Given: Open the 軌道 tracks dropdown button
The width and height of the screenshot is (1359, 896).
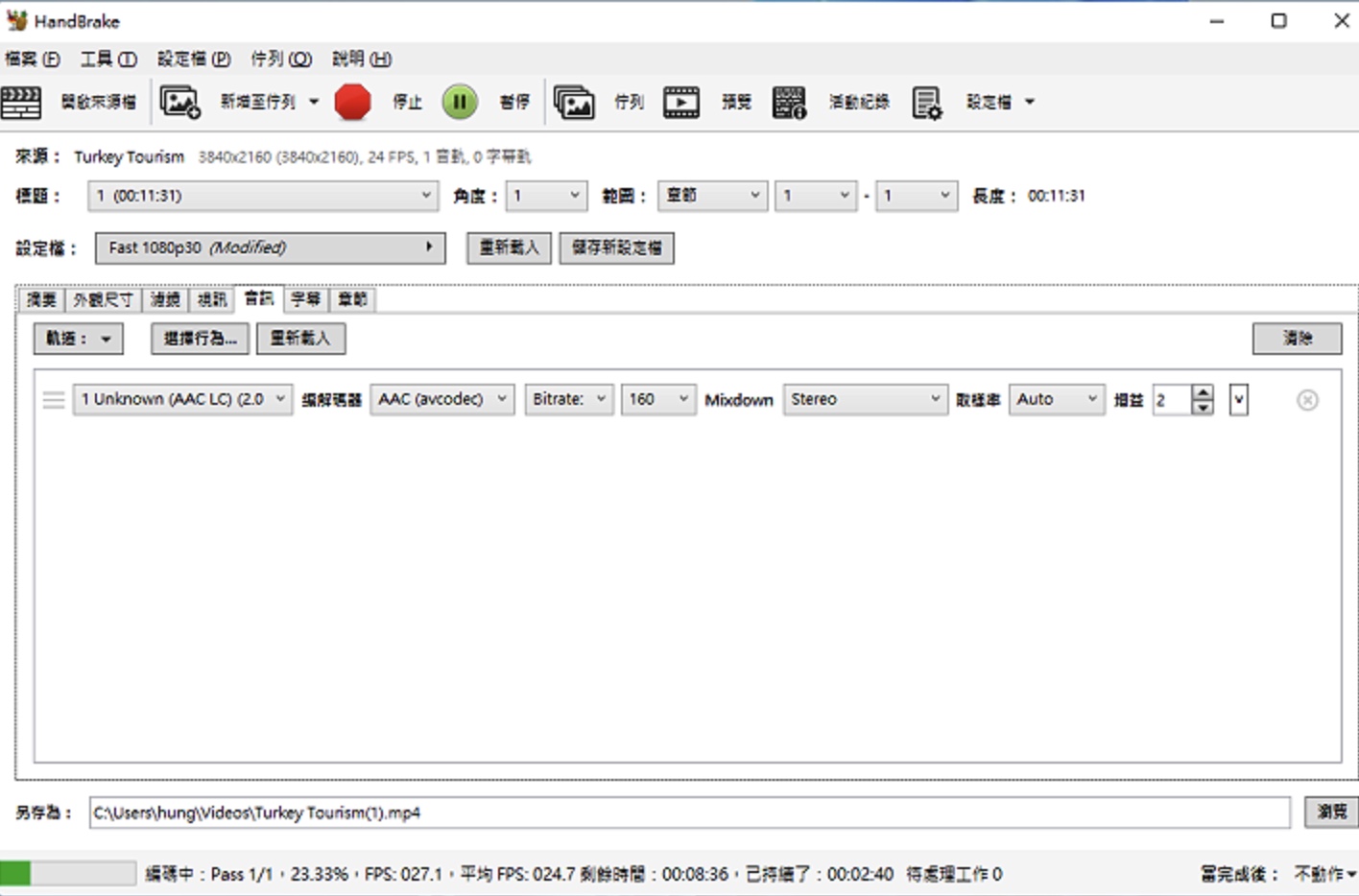Looking at the screenshot, I should tap(79, 339).
